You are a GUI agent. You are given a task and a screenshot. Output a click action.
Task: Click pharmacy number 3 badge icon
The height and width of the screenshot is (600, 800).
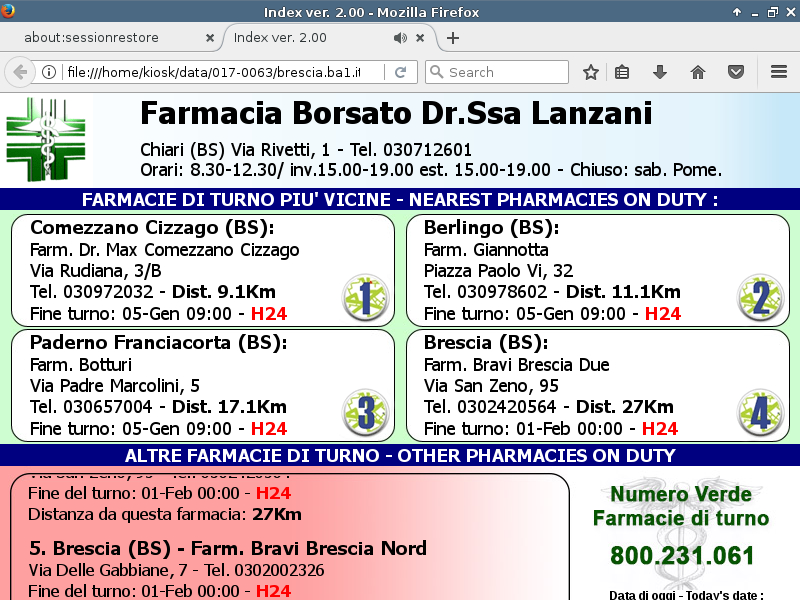click(364, 412)
